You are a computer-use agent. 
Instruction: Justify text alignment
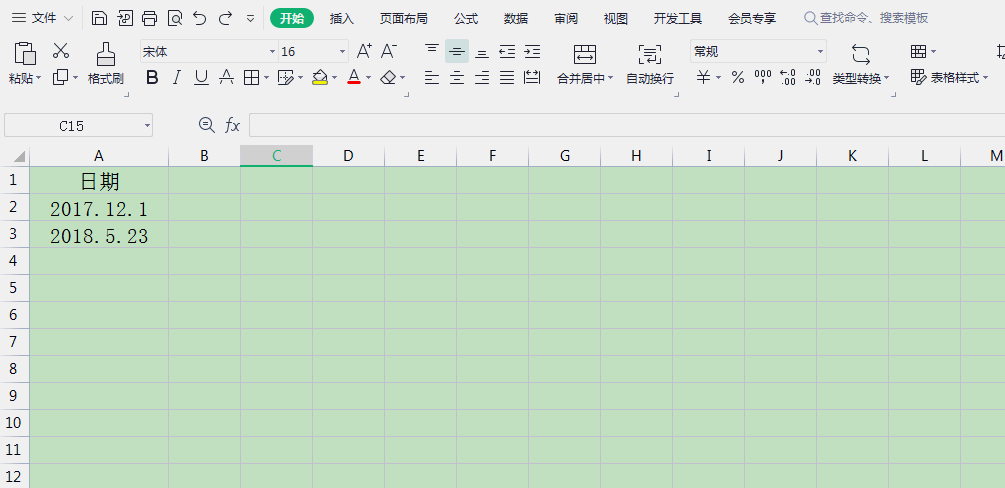coord(507,78)
